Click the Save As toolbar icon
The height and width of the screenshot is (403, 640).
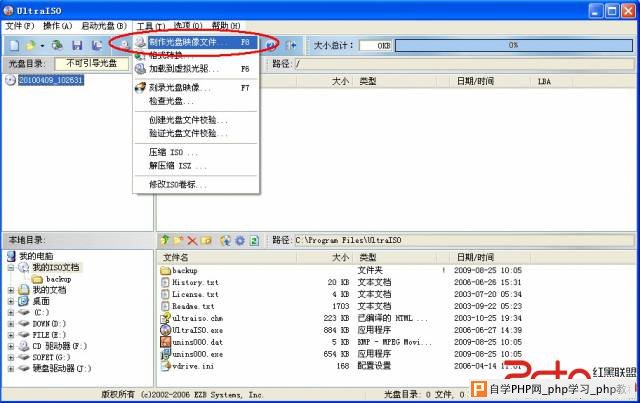97,45
